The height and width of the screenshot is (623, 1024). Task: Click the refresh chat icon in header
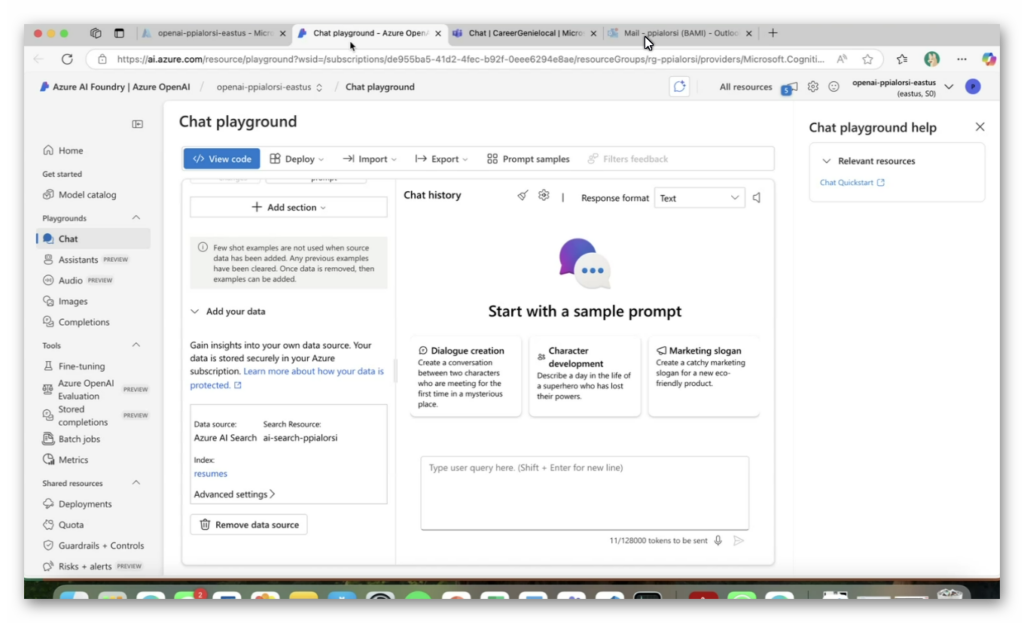(679, 86)
